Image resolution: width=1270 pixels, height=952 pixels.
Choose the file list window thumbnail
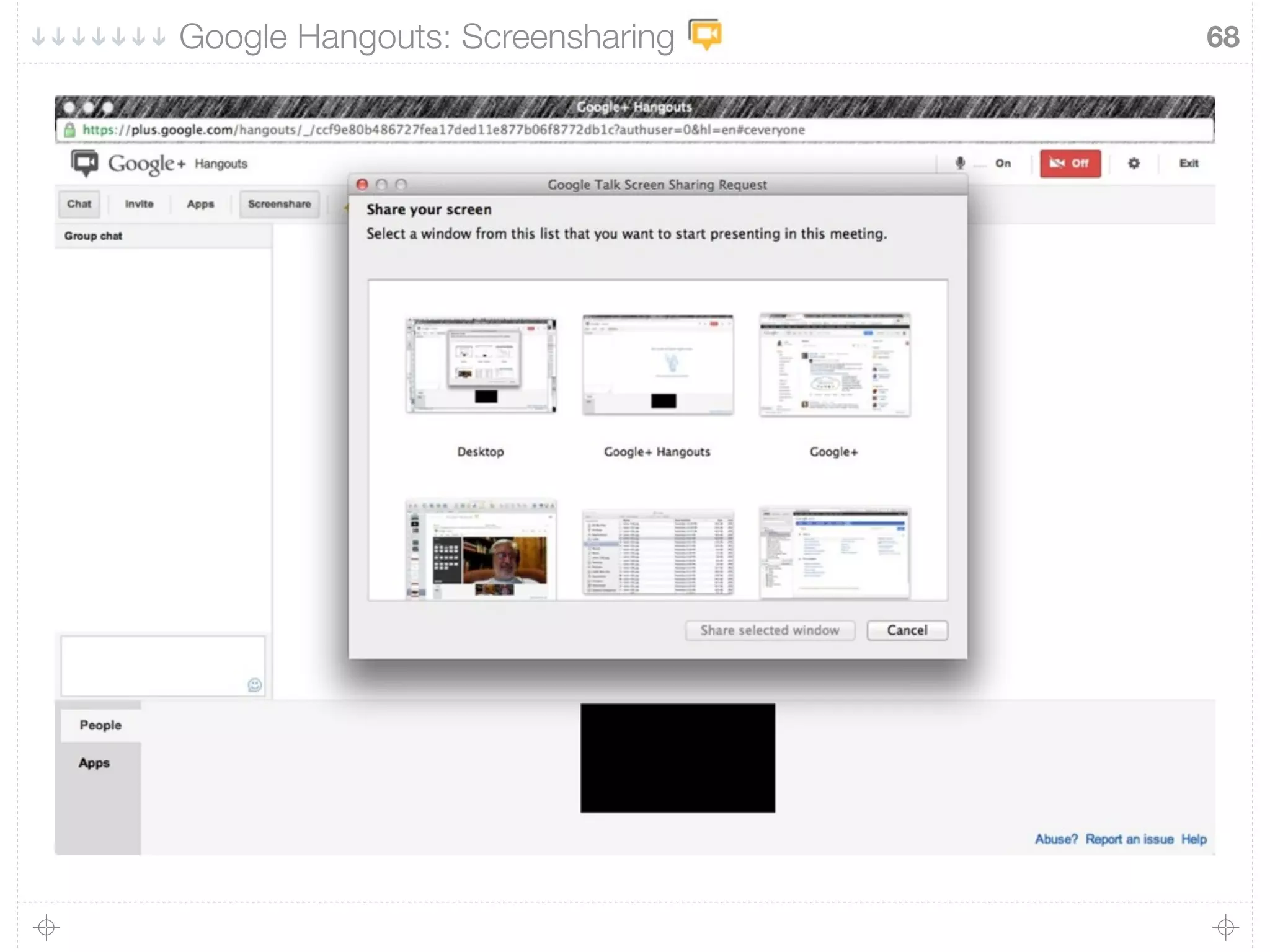click(658, 553)
